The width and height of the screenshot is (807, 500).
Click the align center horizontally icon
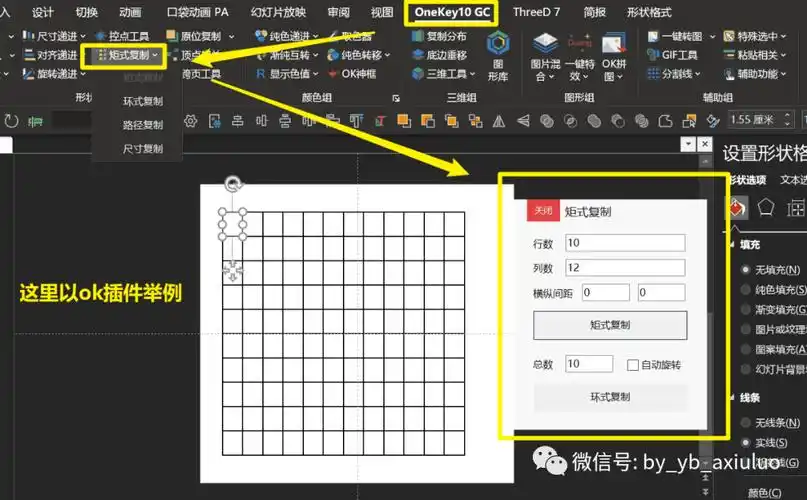point(238,122)
